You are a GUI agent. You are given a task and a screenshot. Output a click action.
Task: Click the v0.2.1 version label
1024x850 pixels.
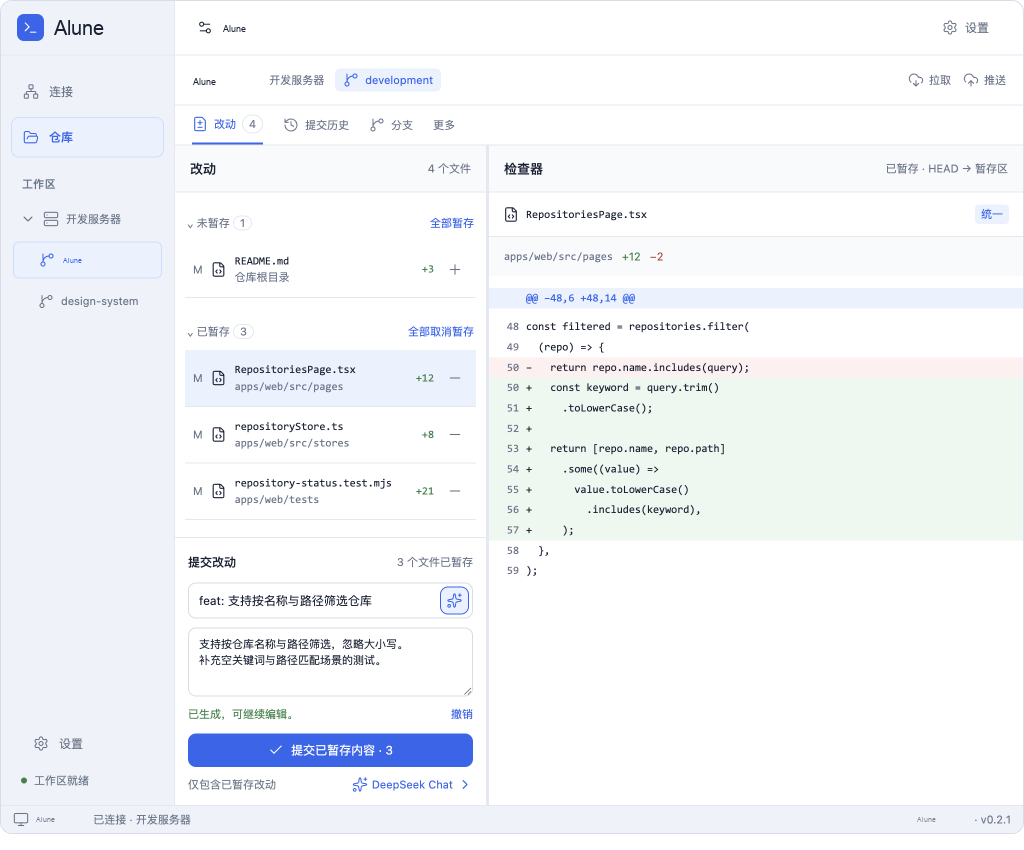[x=995, y=819]
